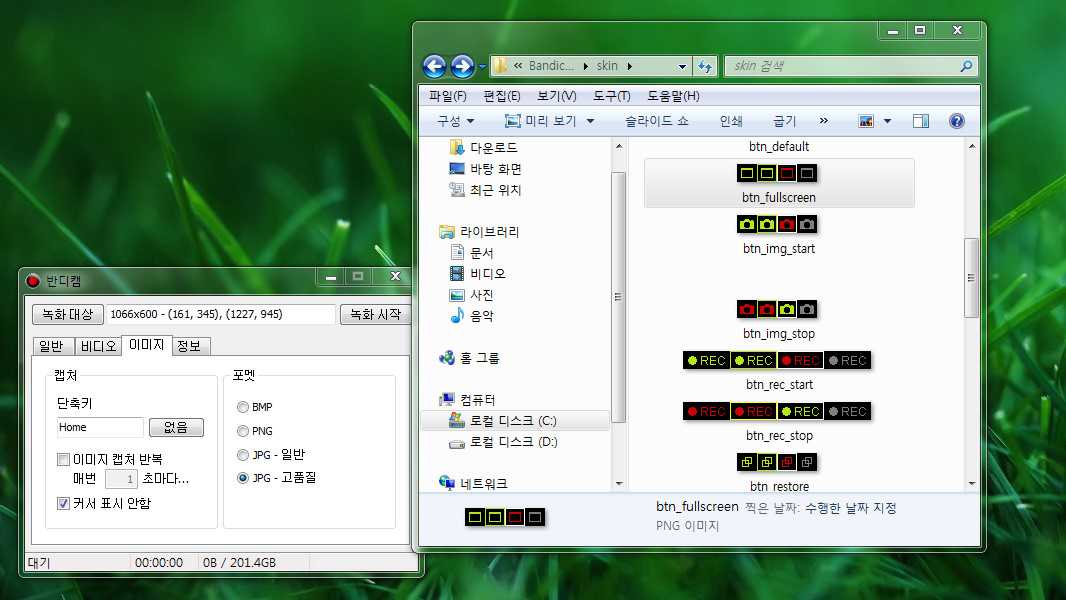1066x600 pixels.
Task: Expand the view options dropdown arrow
Action: 887,121
